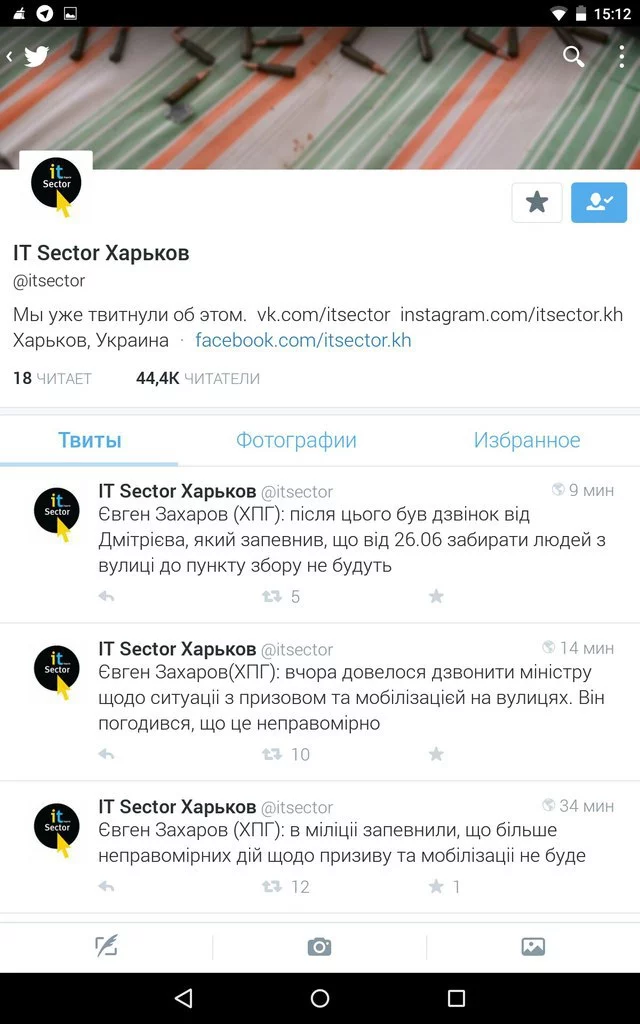Tap the Android home circle button
Screen dimensions: 640x1024
(320, 998)
